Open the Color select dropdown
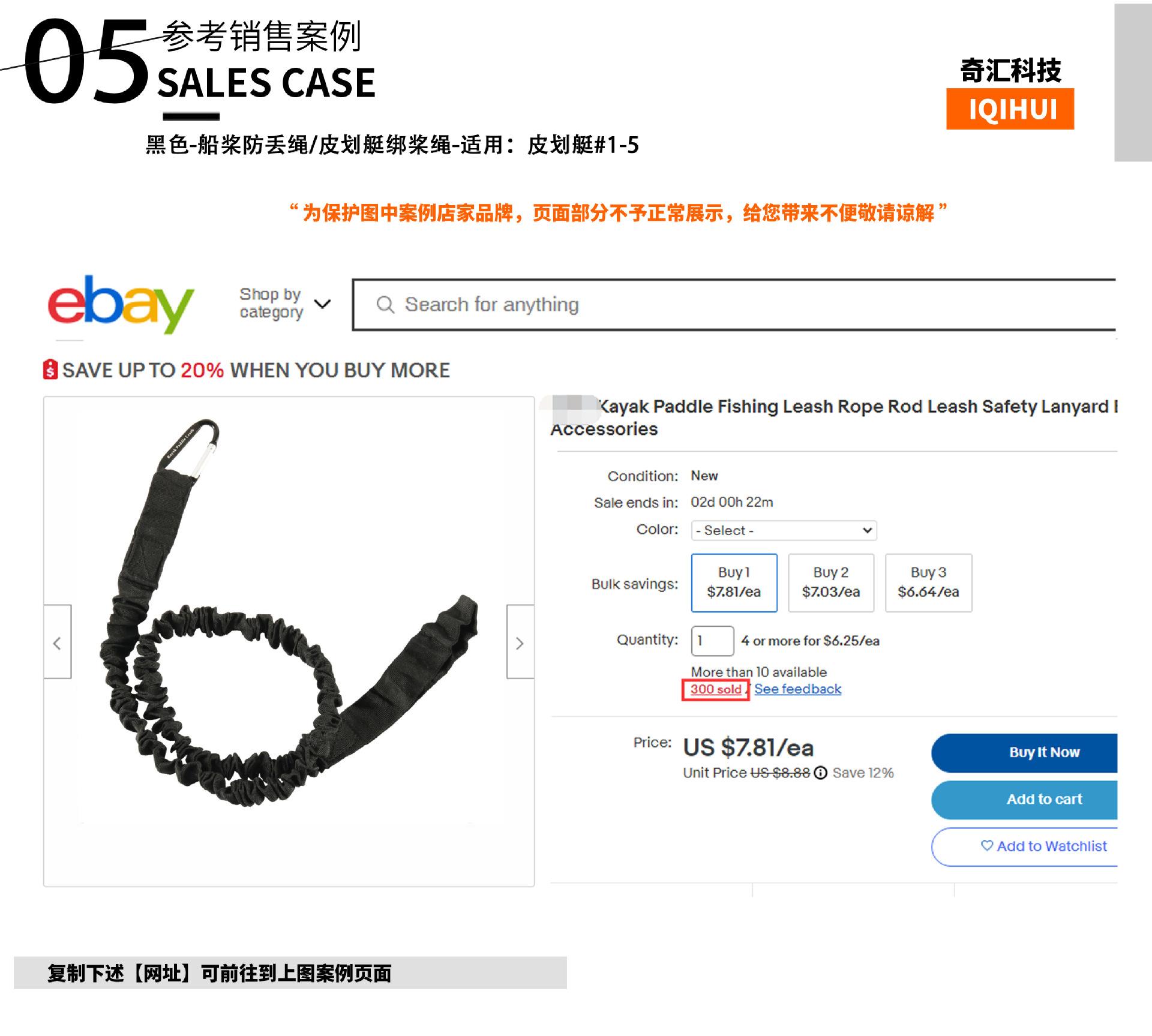Viewport: 1152px width, 1036px height. pos(784,530)
